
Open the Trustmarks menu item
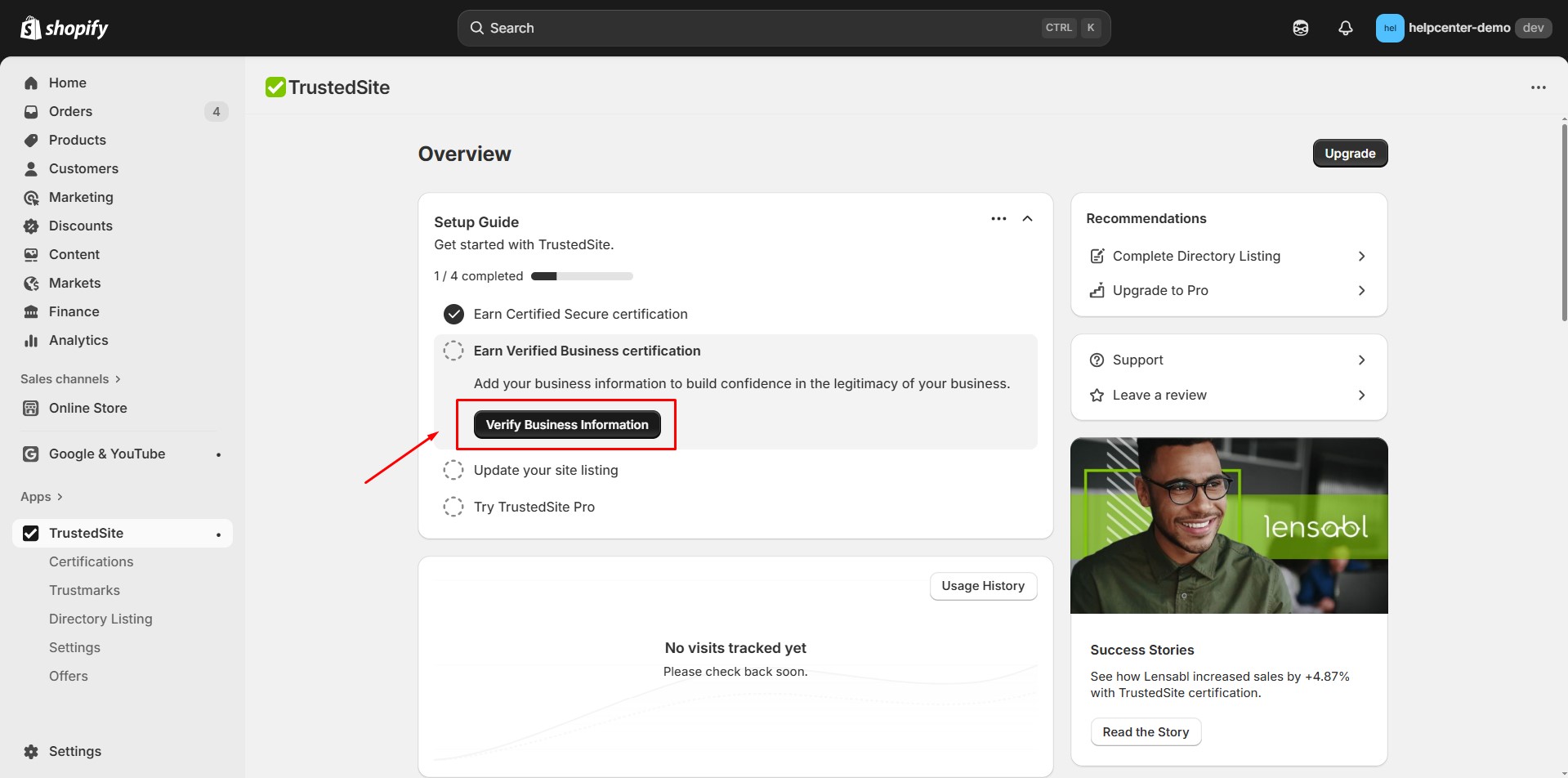pos(85,589)
